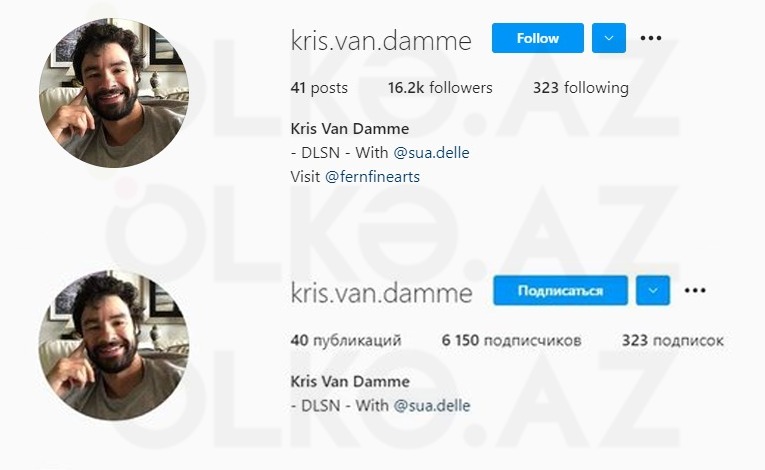
Task: Expand the chevron dropdown next to Подписаться
Action: (653, 290)
